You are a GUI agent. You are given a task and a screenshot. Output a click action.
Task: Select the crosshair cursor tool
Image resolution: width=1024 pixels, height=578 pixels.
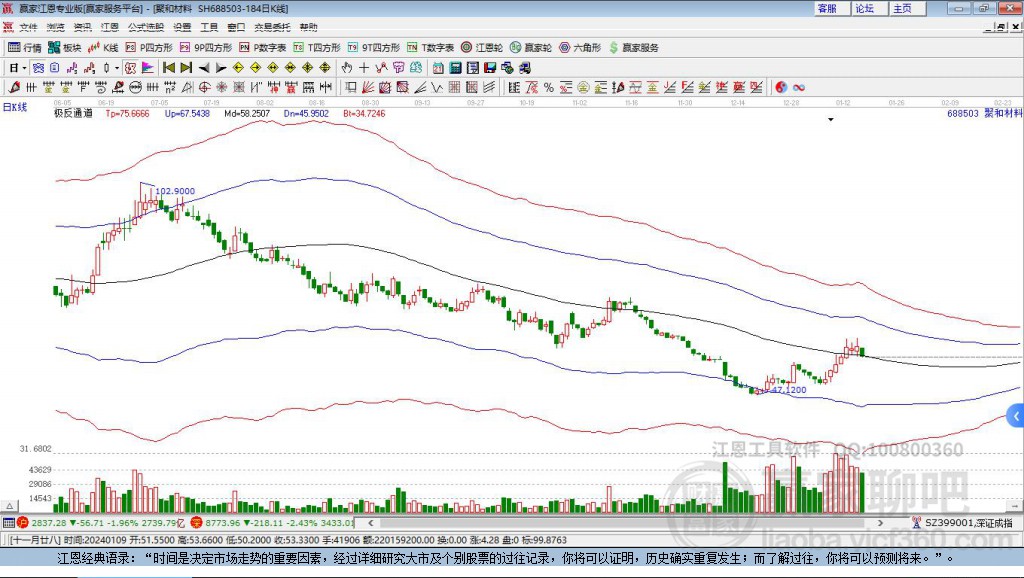(364, 68)
